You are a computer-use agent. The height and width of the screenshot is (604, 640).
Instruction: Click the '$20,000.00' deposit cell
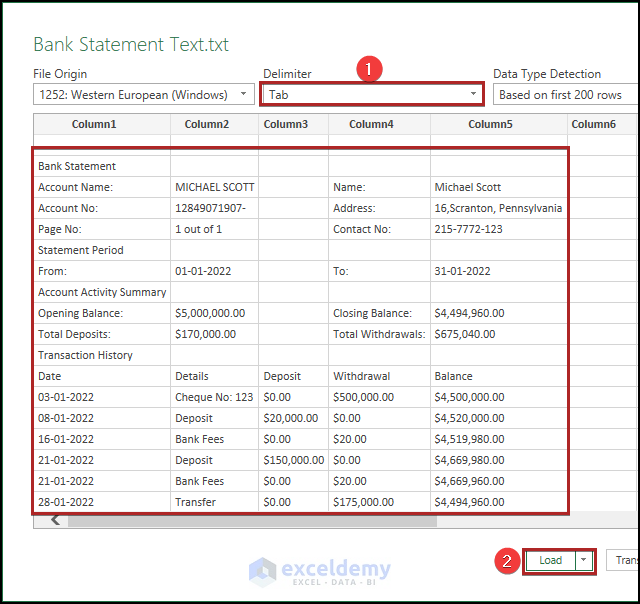[293, 418]
